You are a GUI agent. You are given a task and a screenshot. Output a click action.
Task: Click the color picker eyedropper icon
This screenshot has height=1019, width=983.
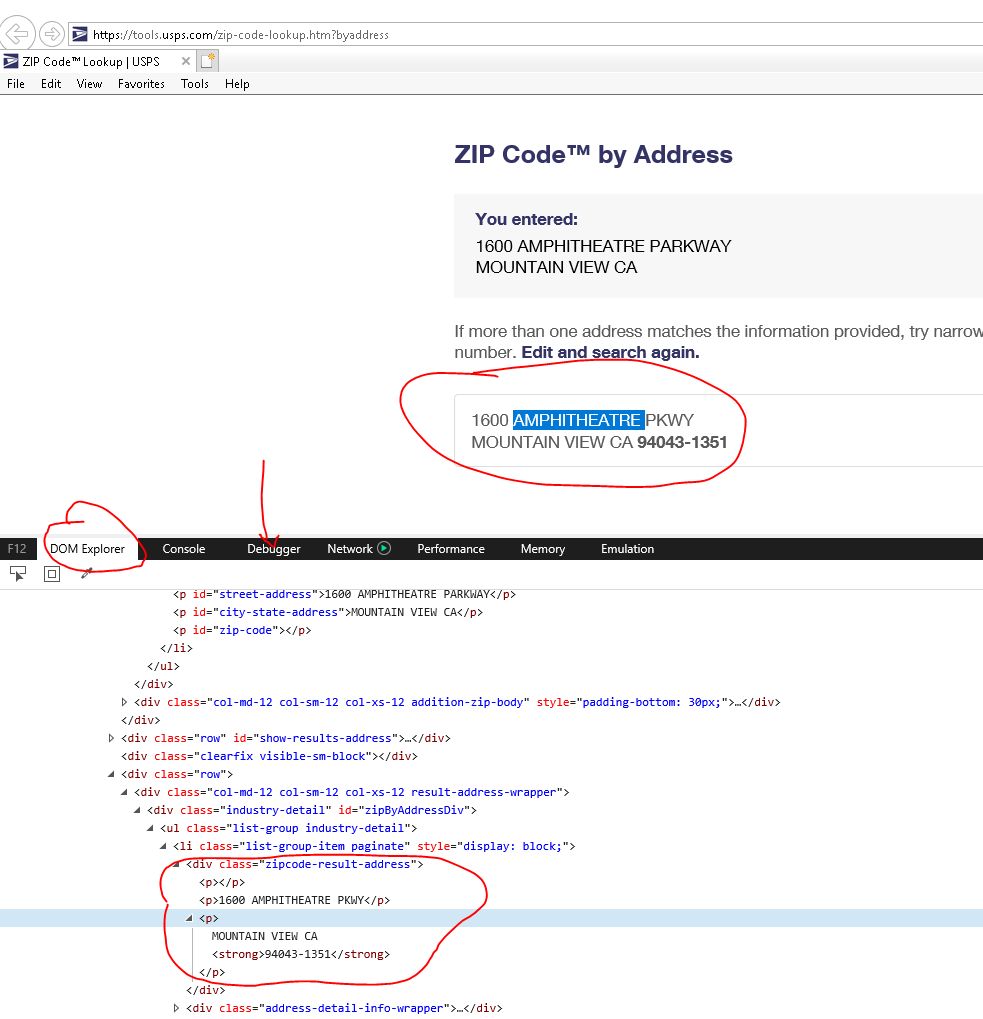[x=86, y=573]
